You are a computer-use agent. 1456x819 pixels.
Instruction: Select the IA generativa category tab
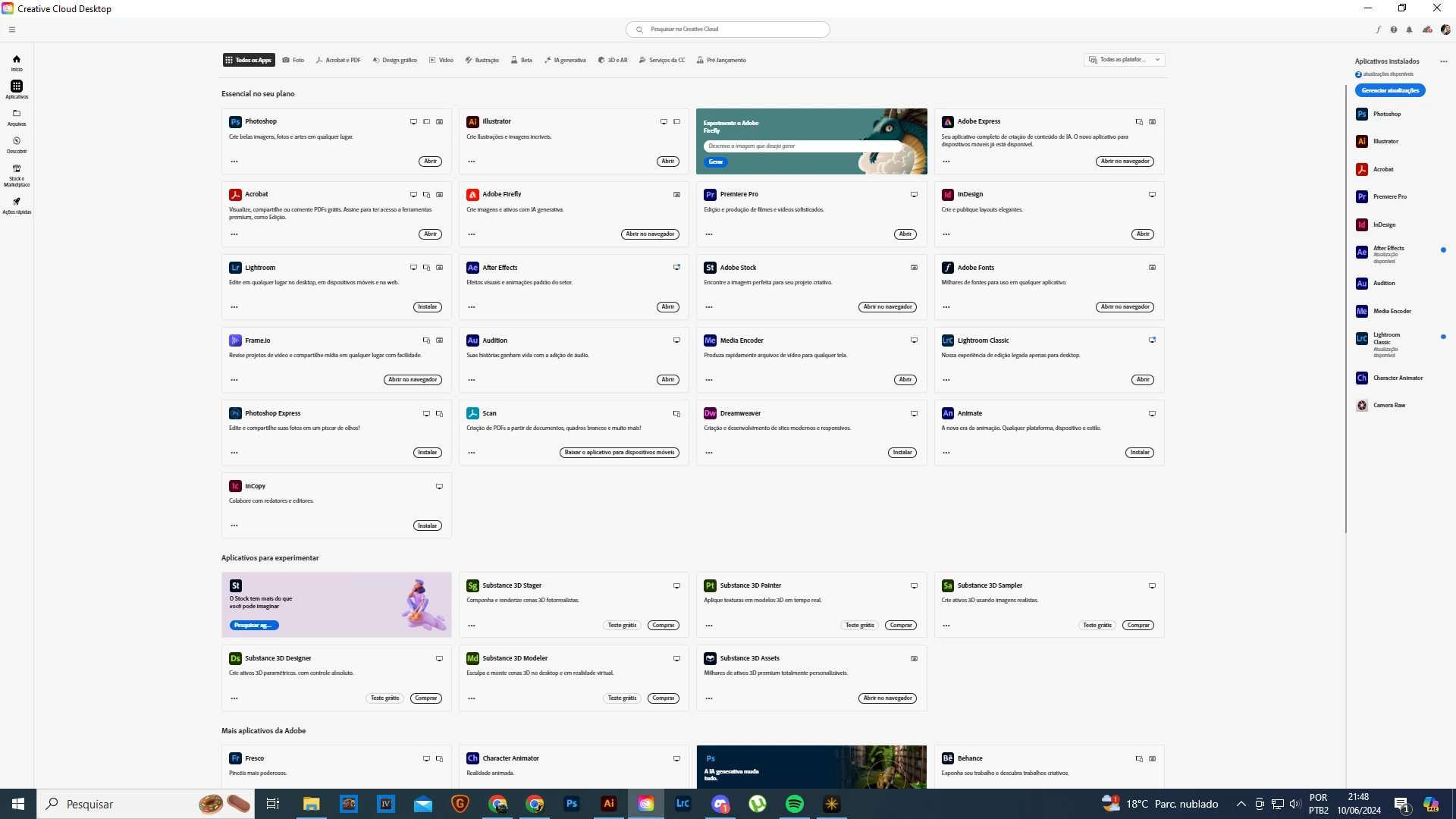click(x=565, y=60)
